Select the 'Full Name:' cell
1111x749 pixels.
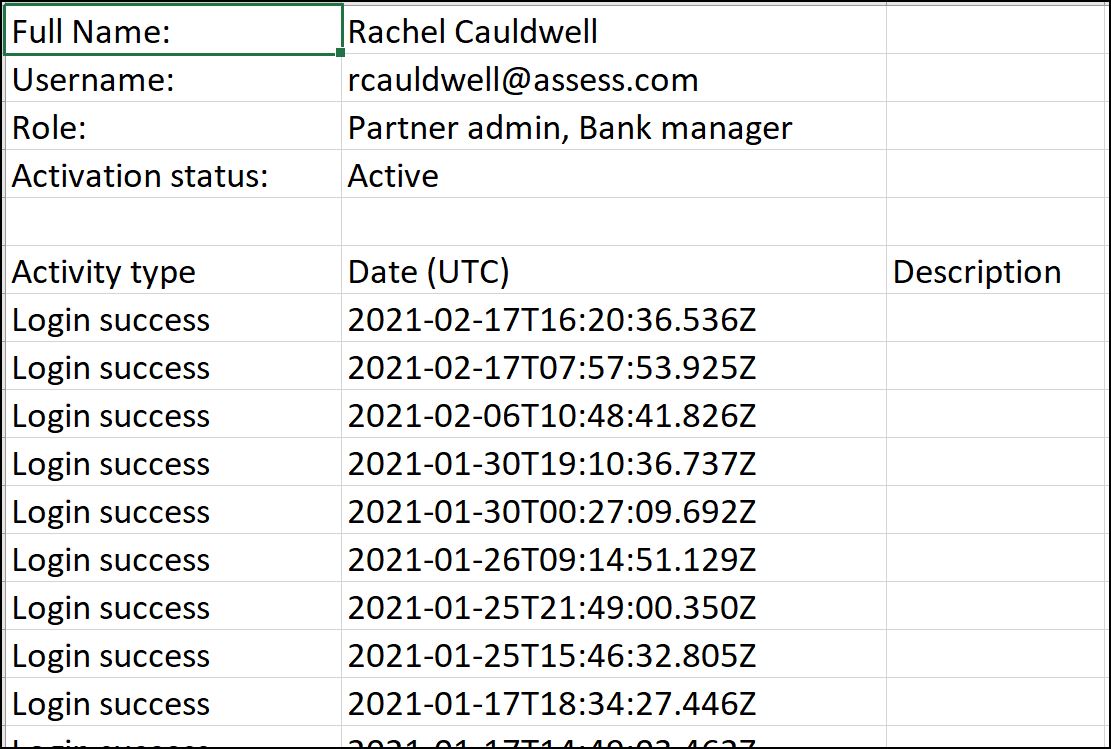(x=92, y=31)
